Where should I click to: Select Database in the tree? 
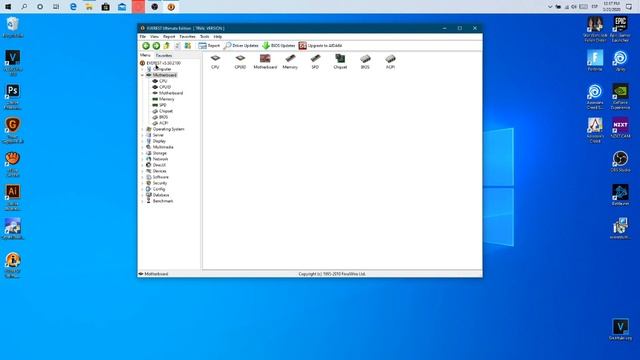[161, 195]
